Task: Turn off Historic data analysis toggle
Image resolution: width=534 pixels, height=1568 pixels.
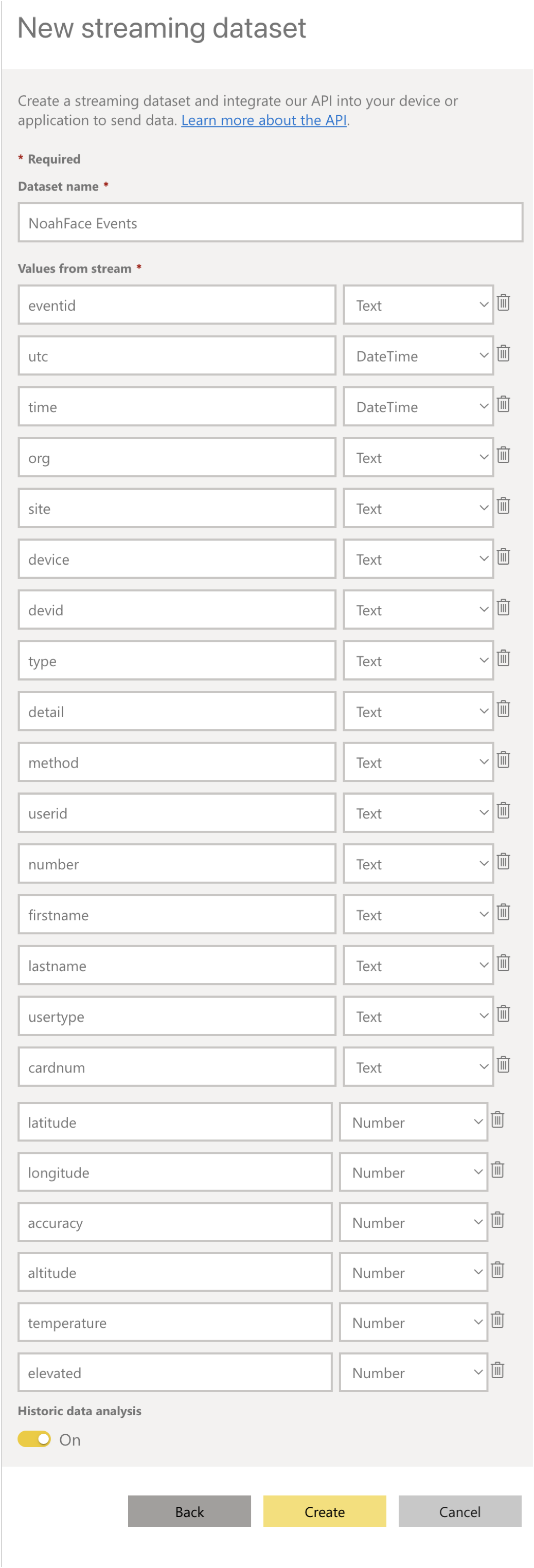Action: [x=34, y=1439]
